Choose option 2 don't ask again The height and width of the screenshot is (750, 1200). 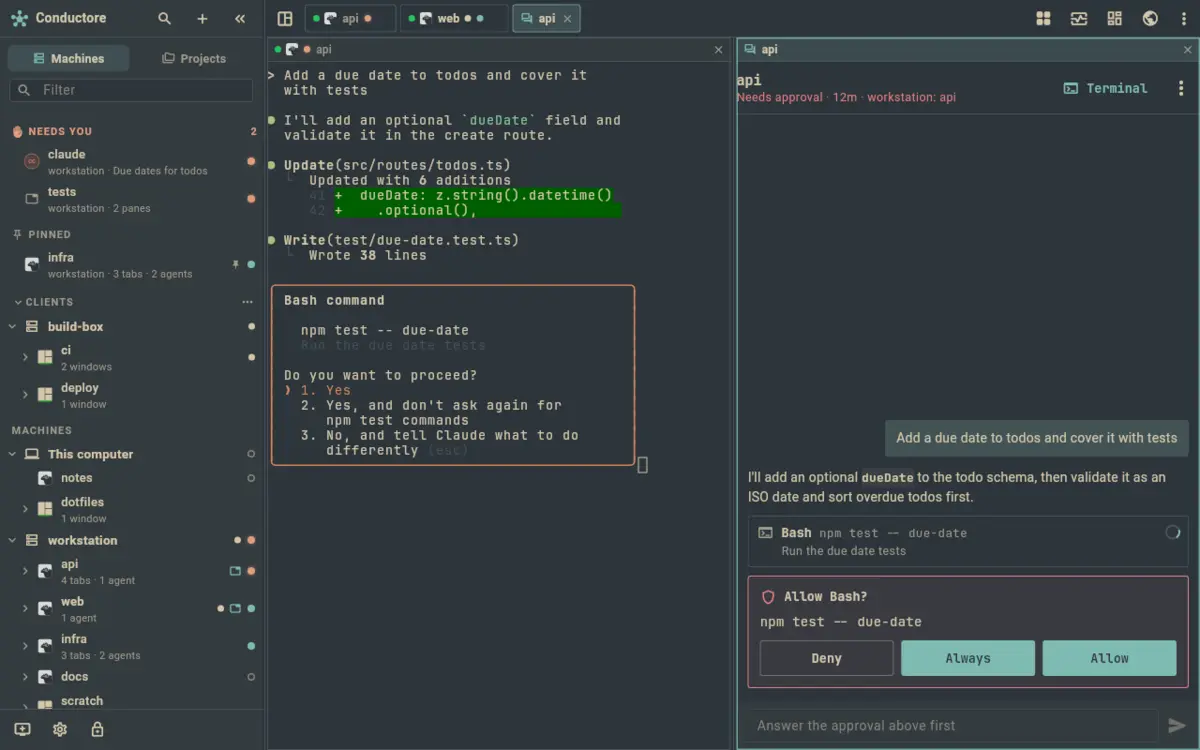click(431, 413)
